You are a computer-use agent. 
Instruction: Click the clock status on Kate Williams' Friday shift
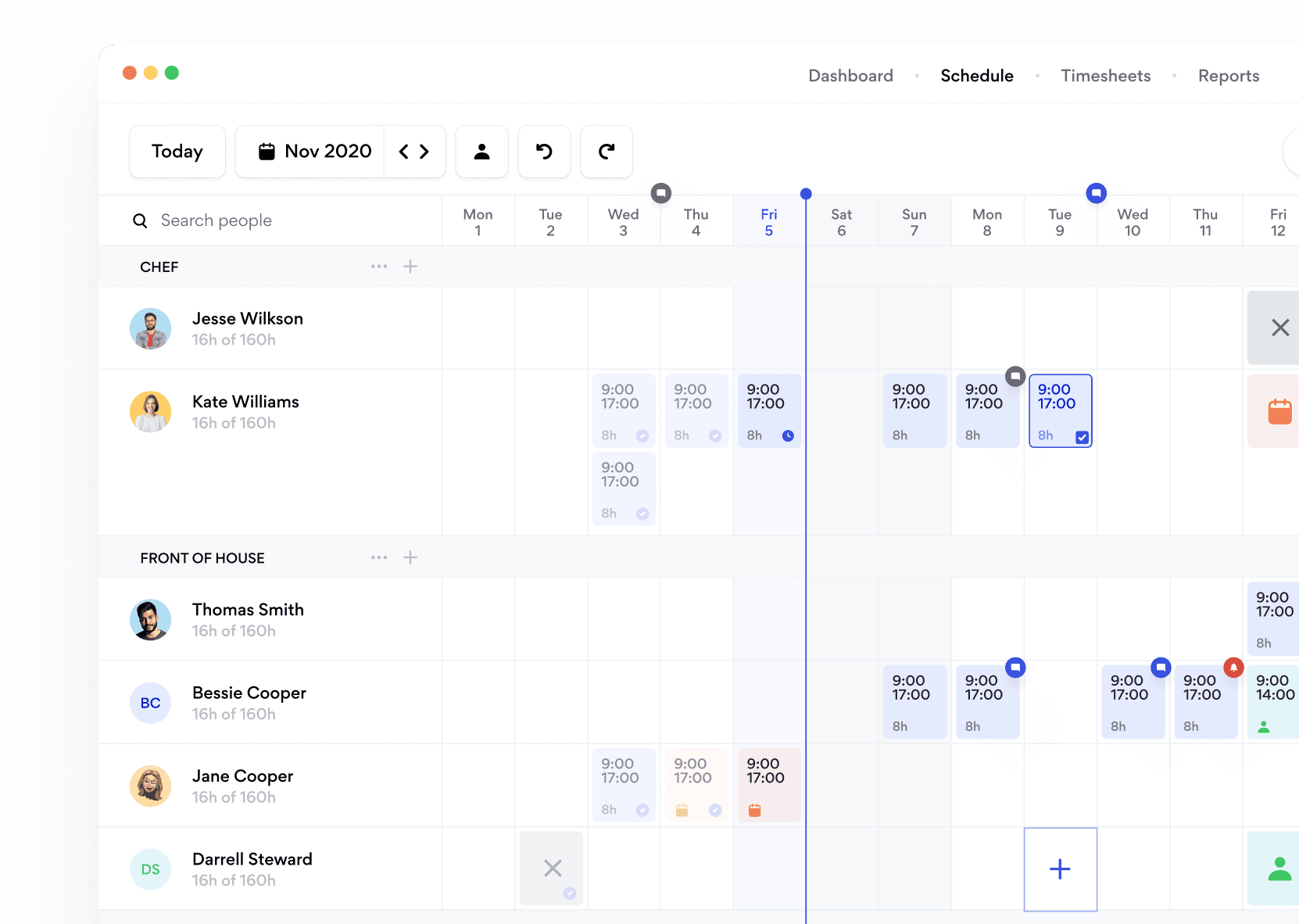click(x=789, y=435)
